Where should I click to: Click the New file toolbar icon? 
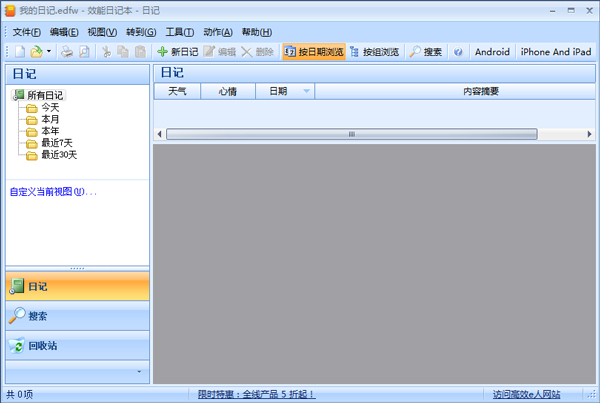click(x=20, y=52)
